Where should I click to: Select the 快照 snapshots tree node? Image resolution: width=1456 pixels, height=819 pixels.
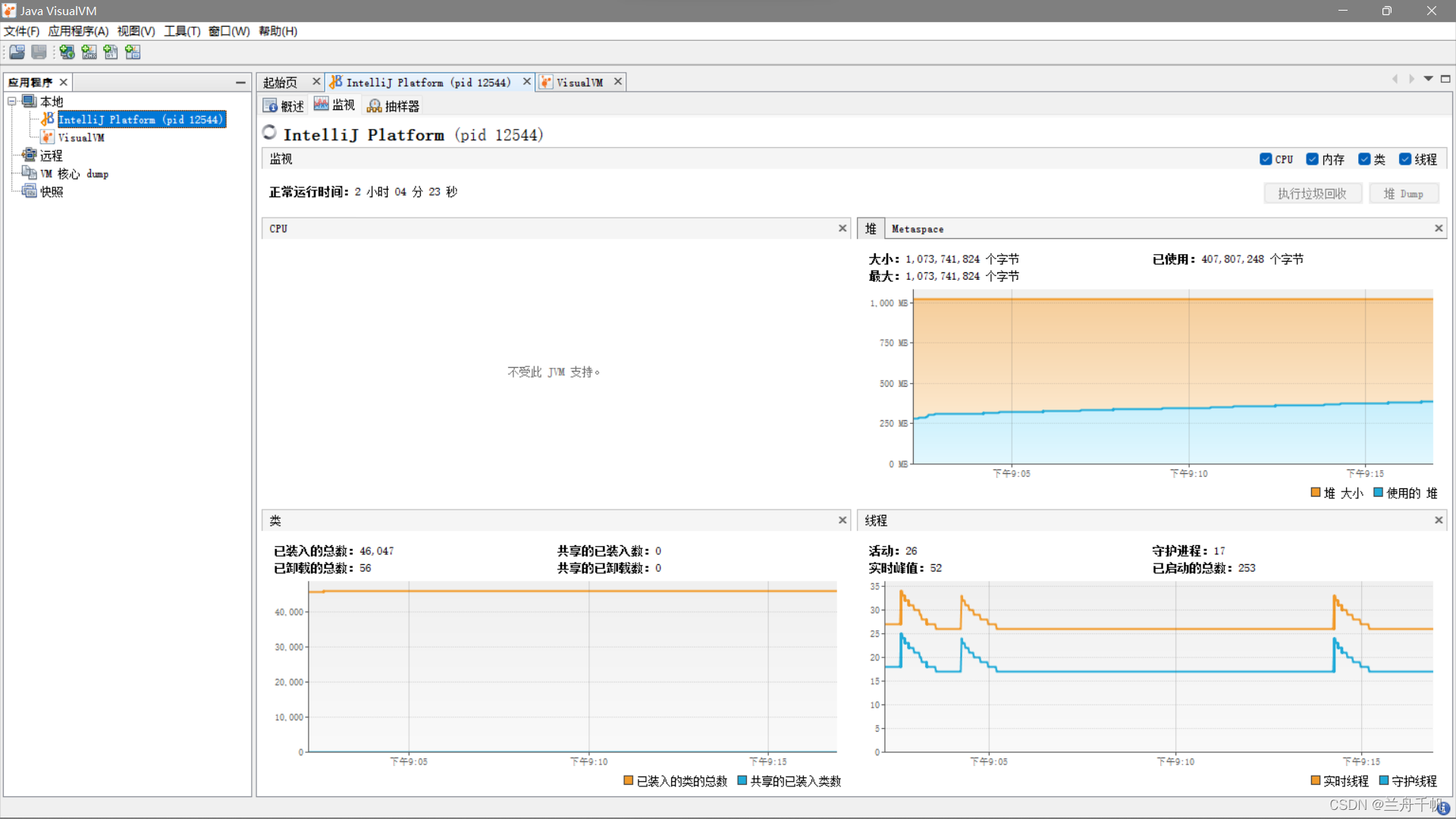[x=51, y=192]
